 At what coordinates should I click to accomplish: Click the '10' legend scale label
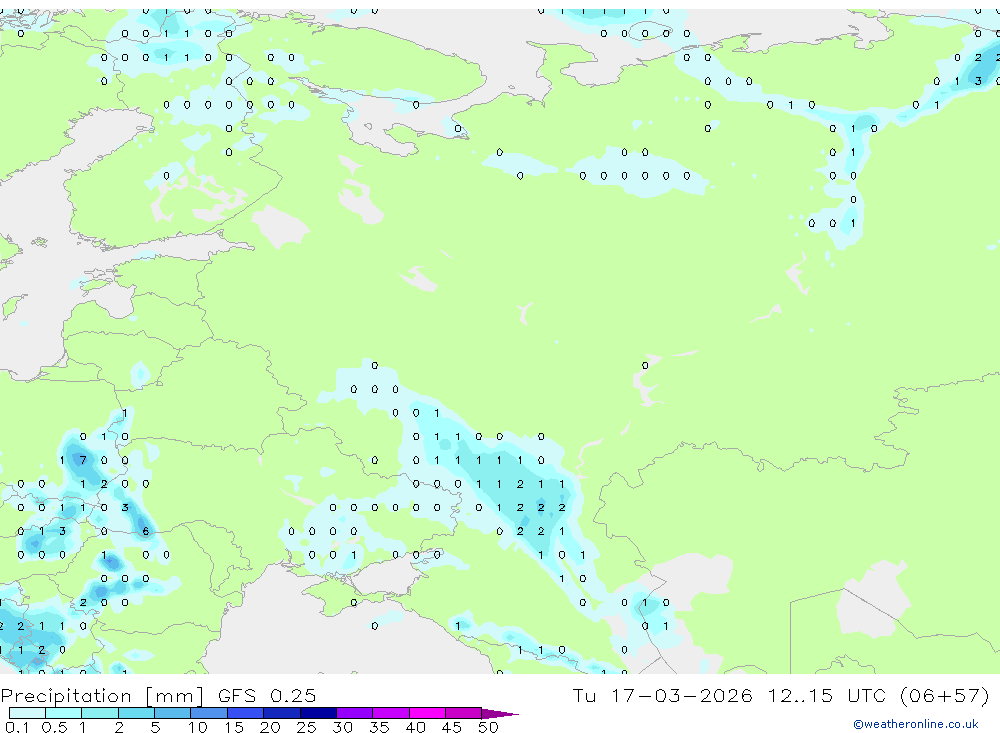click(x=198, y=727)
